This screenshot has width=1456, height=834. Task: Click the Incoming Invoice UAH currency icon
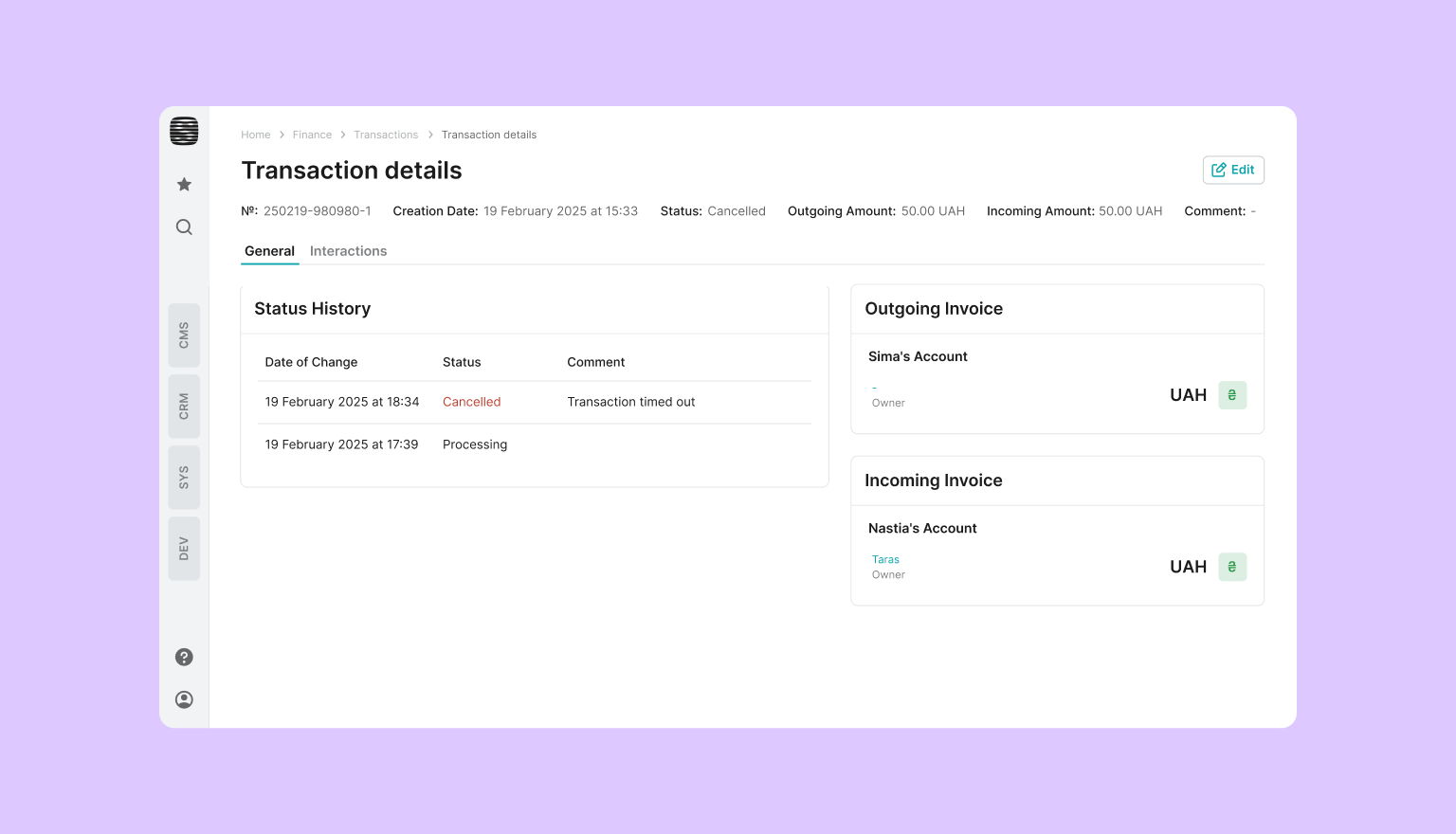[1231, 567]
